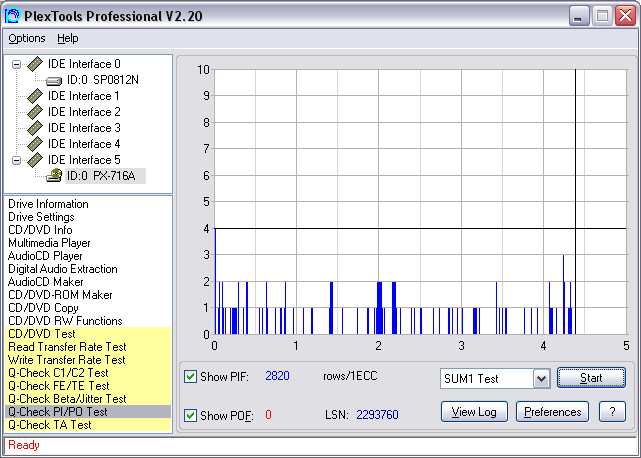Open Q-Check C1/C2 Test

(58, 373)
